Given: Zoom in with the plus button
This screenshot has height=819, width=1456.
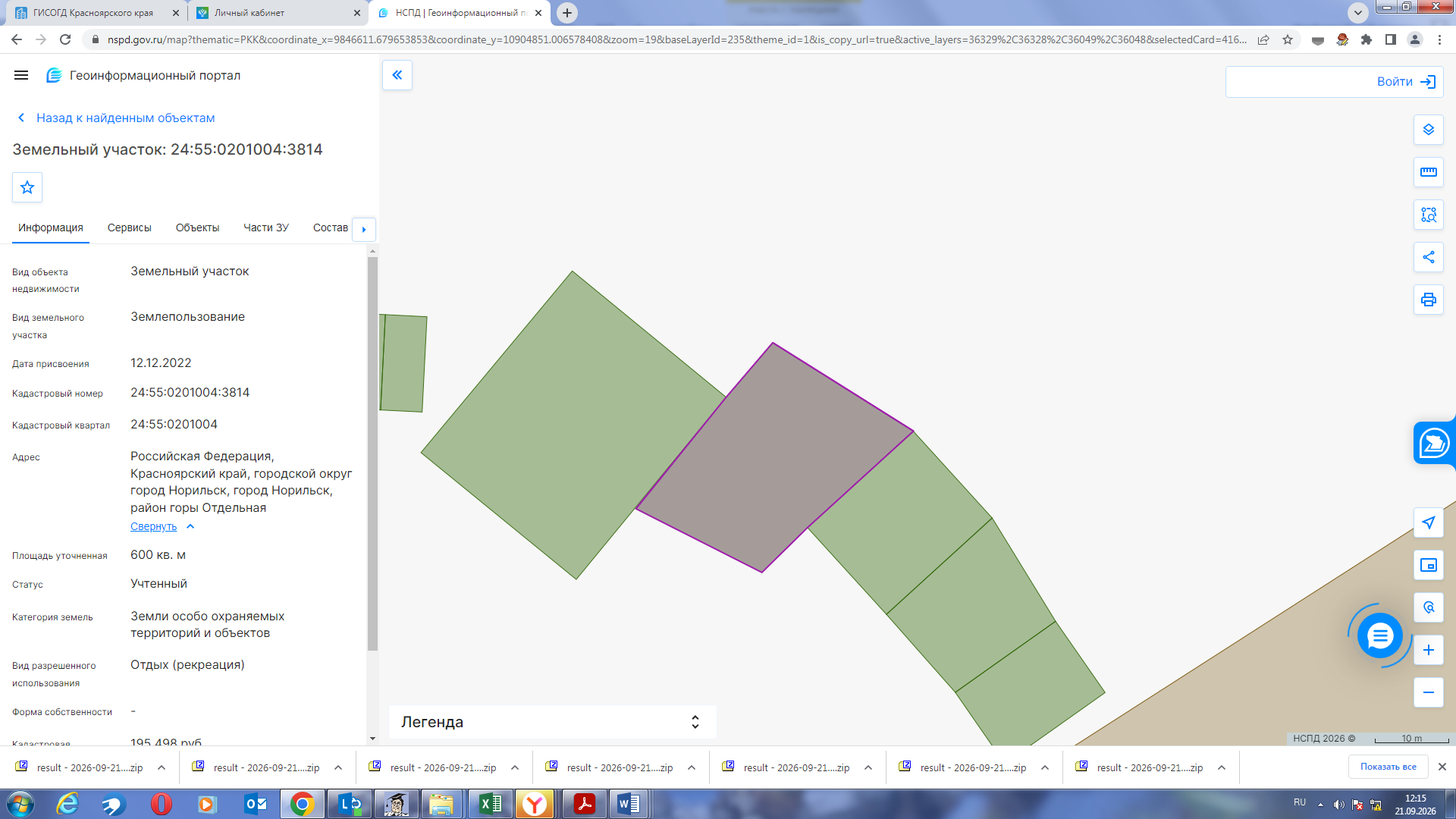Looking at the screenshot, I should 1428,650.
